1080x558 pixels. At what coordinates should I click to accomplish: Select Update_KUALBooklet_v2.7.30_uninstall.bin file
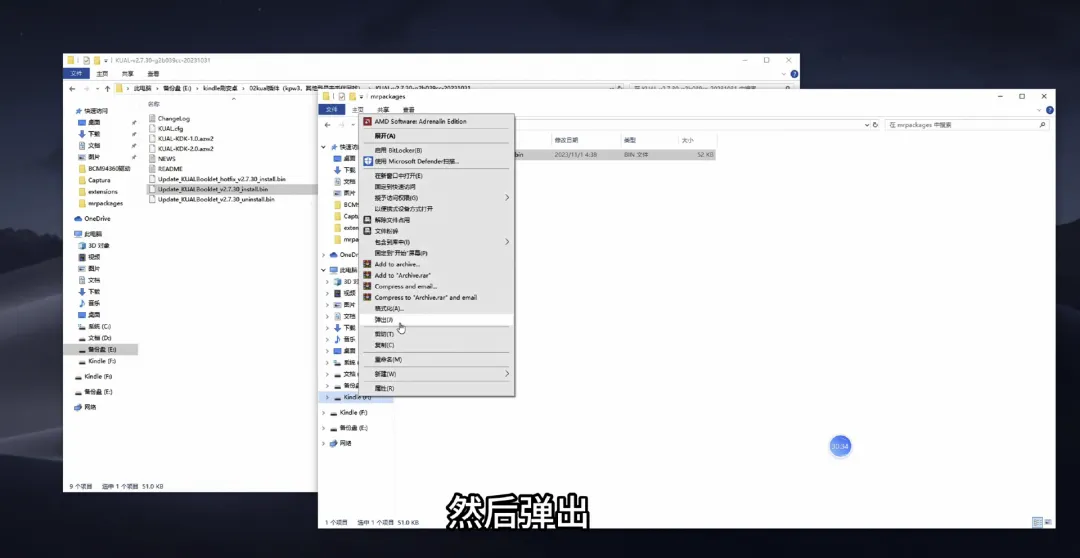click(216, 199)
